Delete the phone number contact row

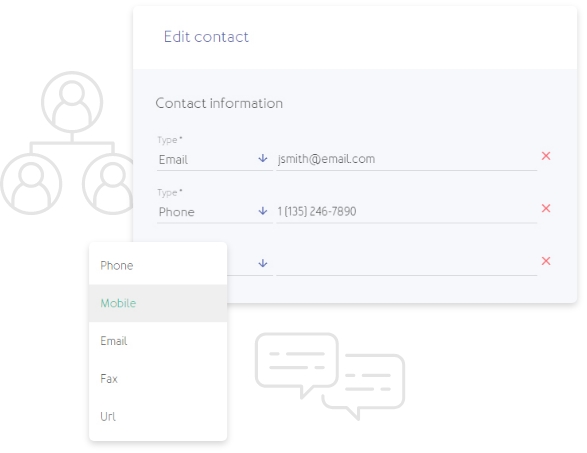click(x=545, y=209)
